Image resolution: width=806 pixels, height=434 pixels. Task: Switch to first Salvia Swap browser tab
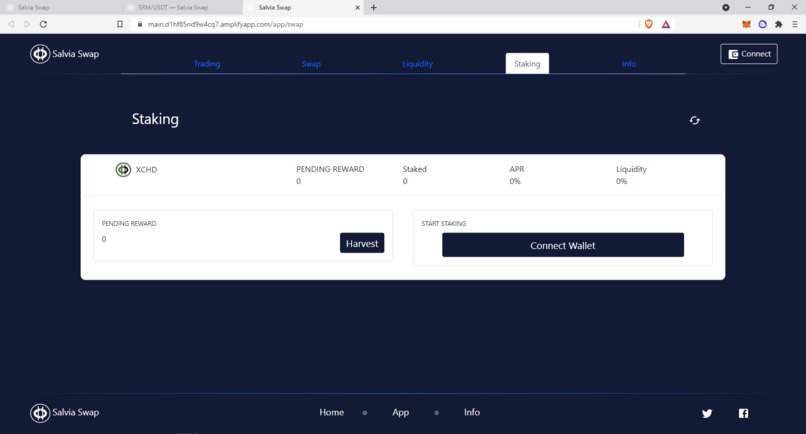coord(60,8)
